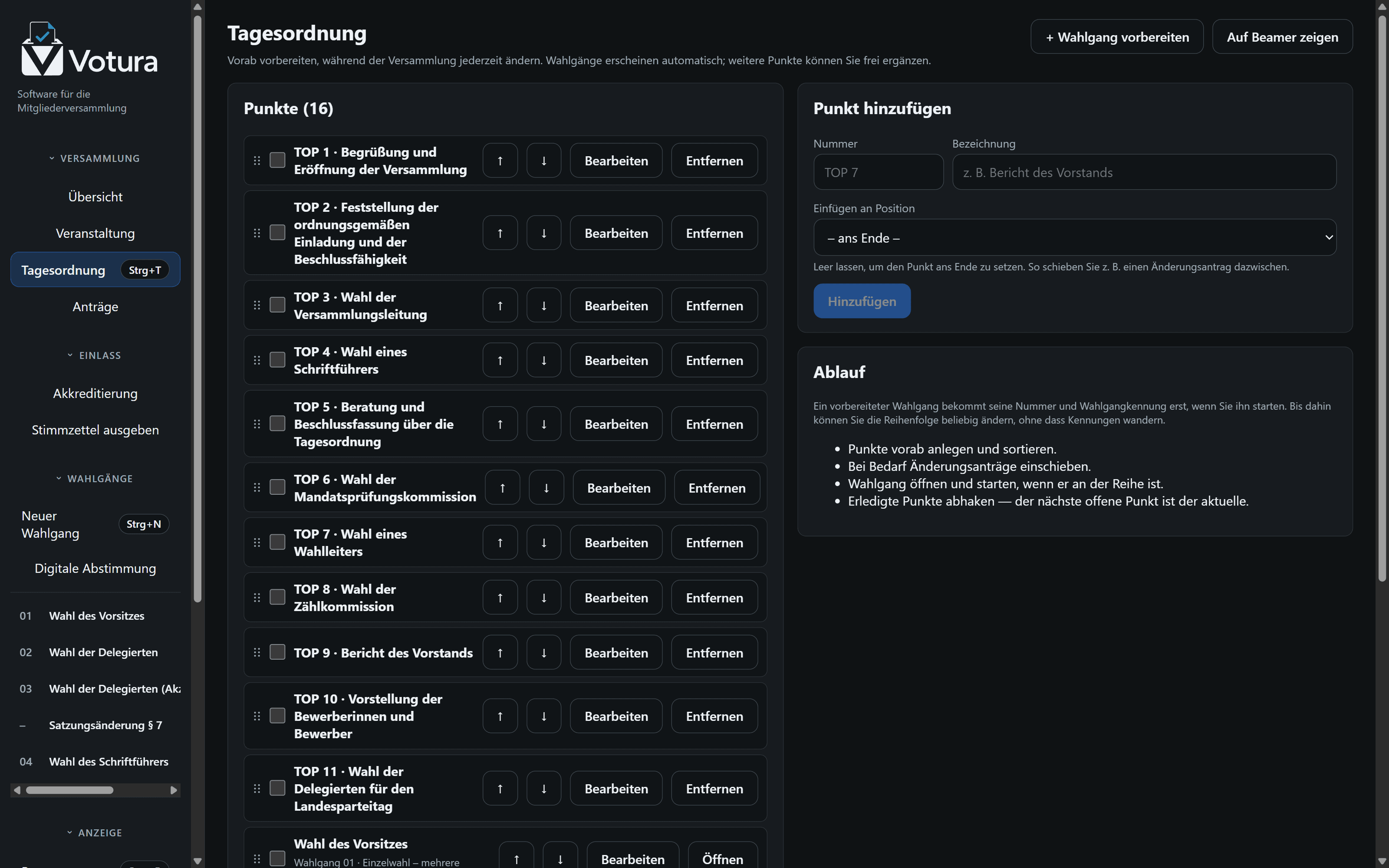
Task: Tick checkbox for TOP 11 Delegierten
Action: click(x=277, y=788)
